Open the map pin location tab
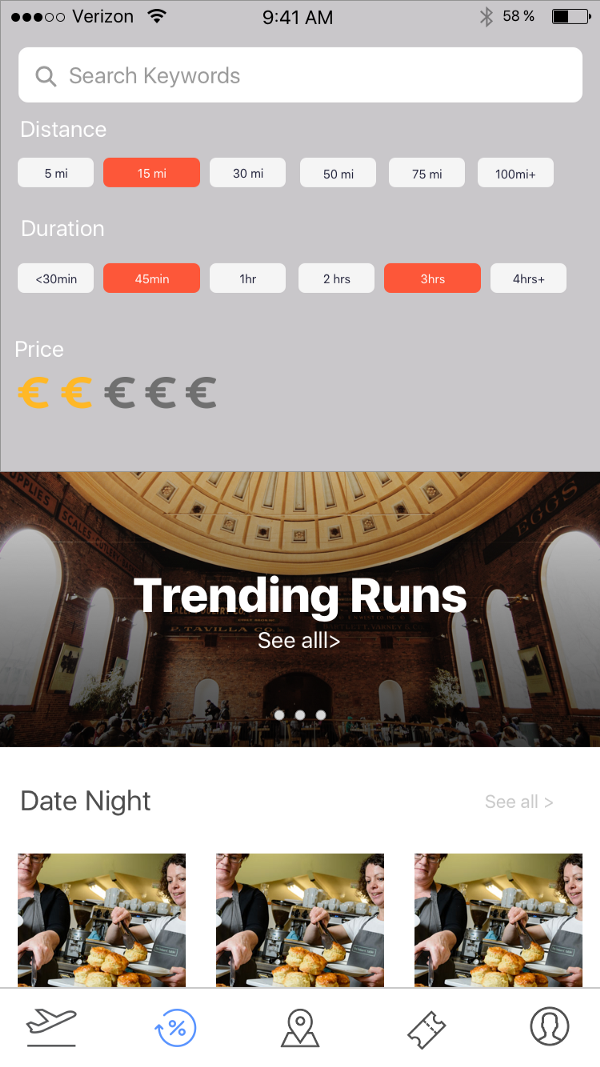 pos(299,1028)
